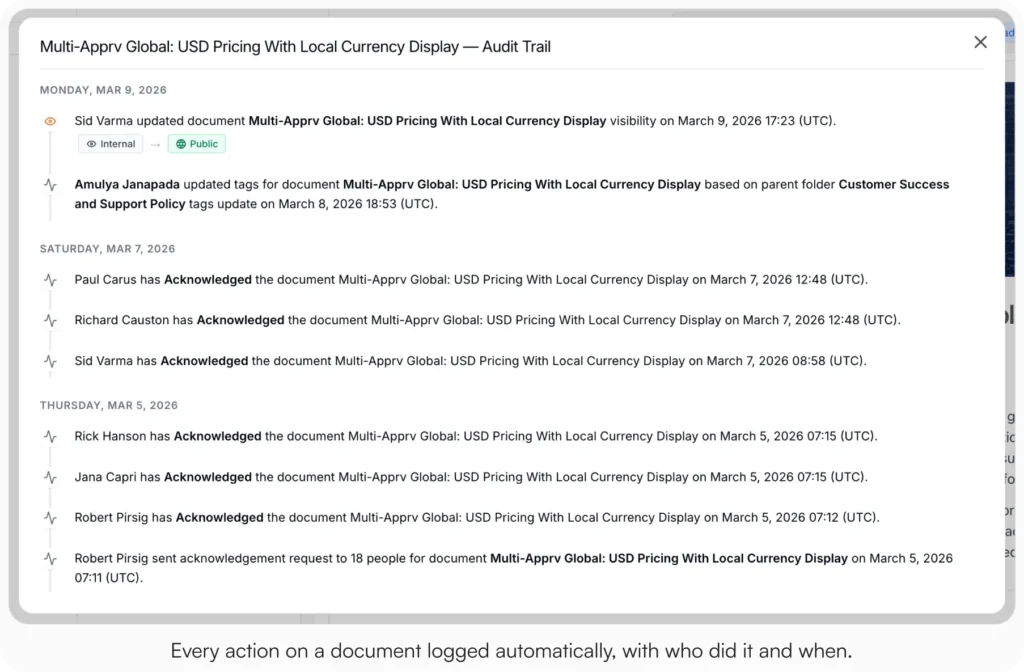Click the activity icon beside Rick Hanson entry

50,436
